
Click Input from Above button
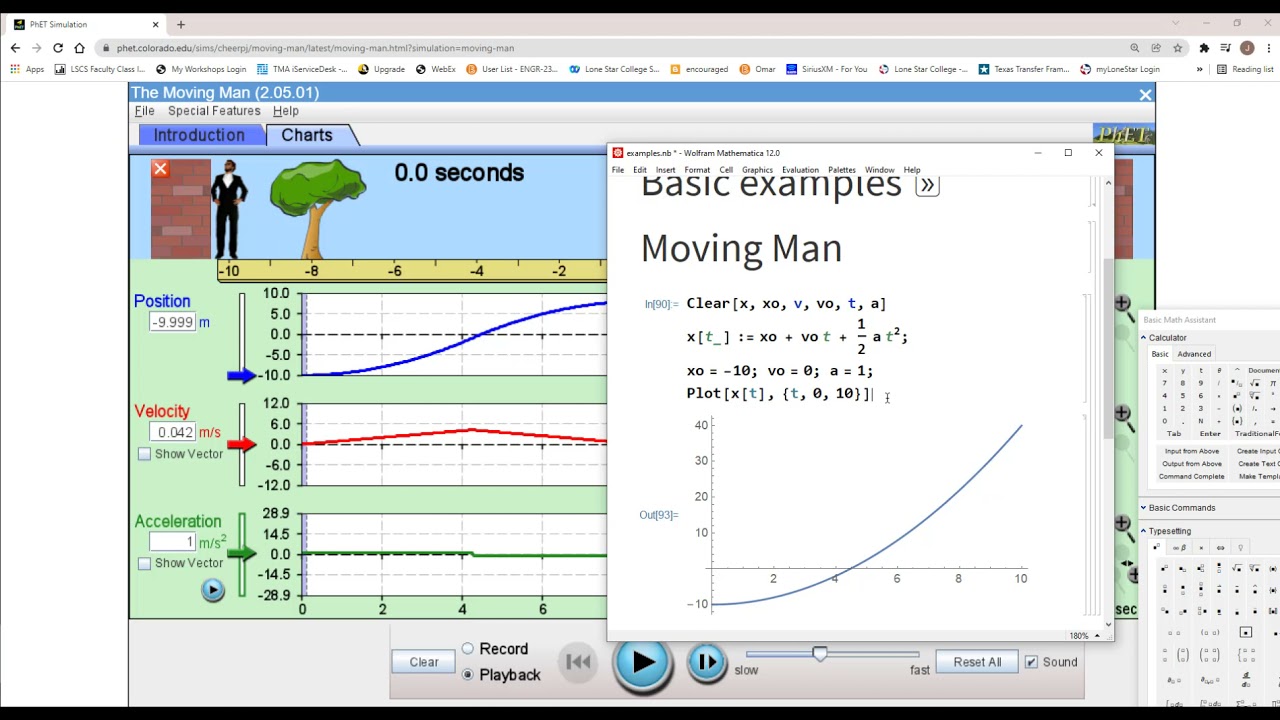(x=1192, y=451)
